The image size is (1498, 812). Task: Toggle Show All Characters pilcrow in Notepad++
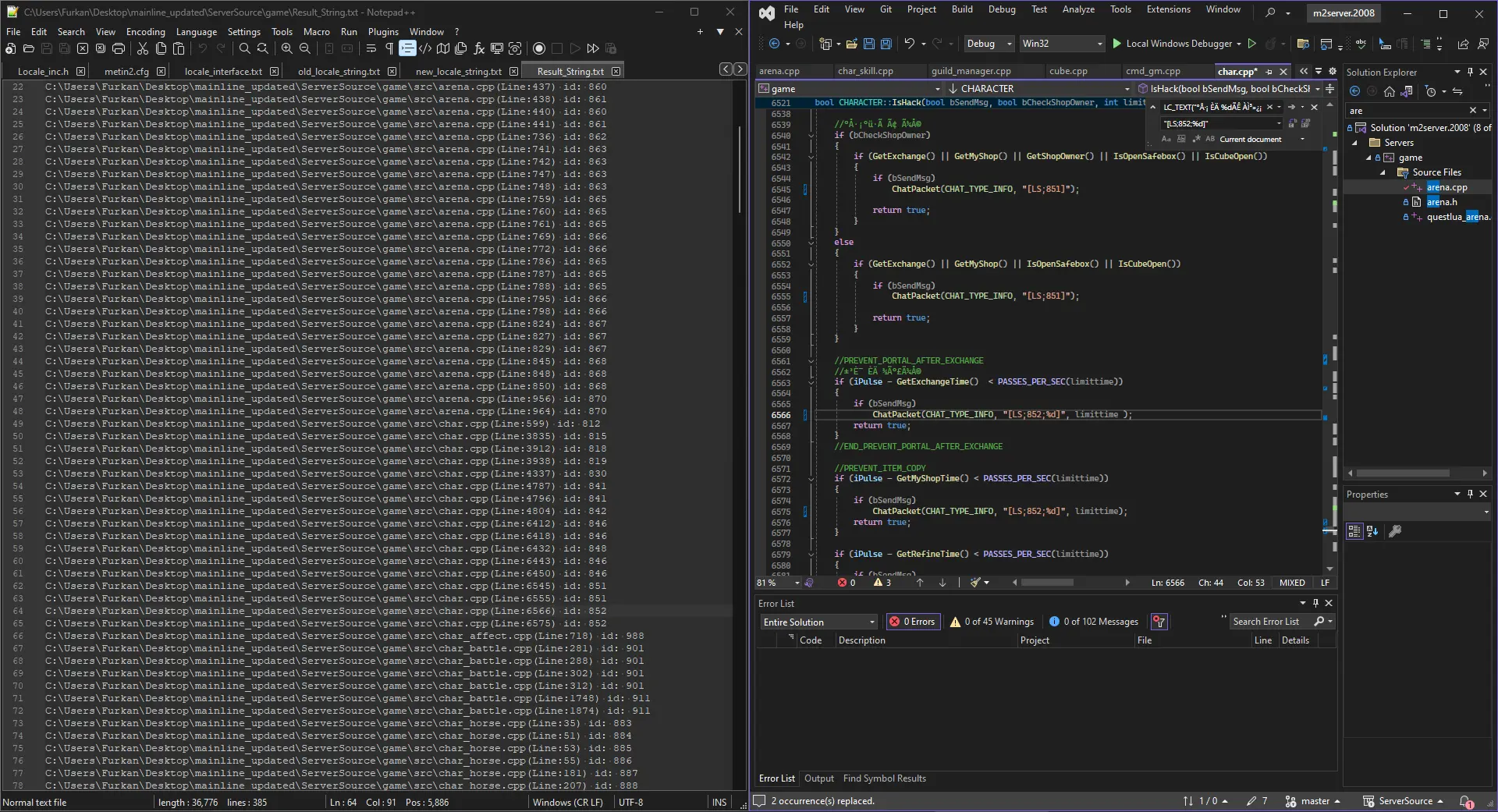coord(389,48)
